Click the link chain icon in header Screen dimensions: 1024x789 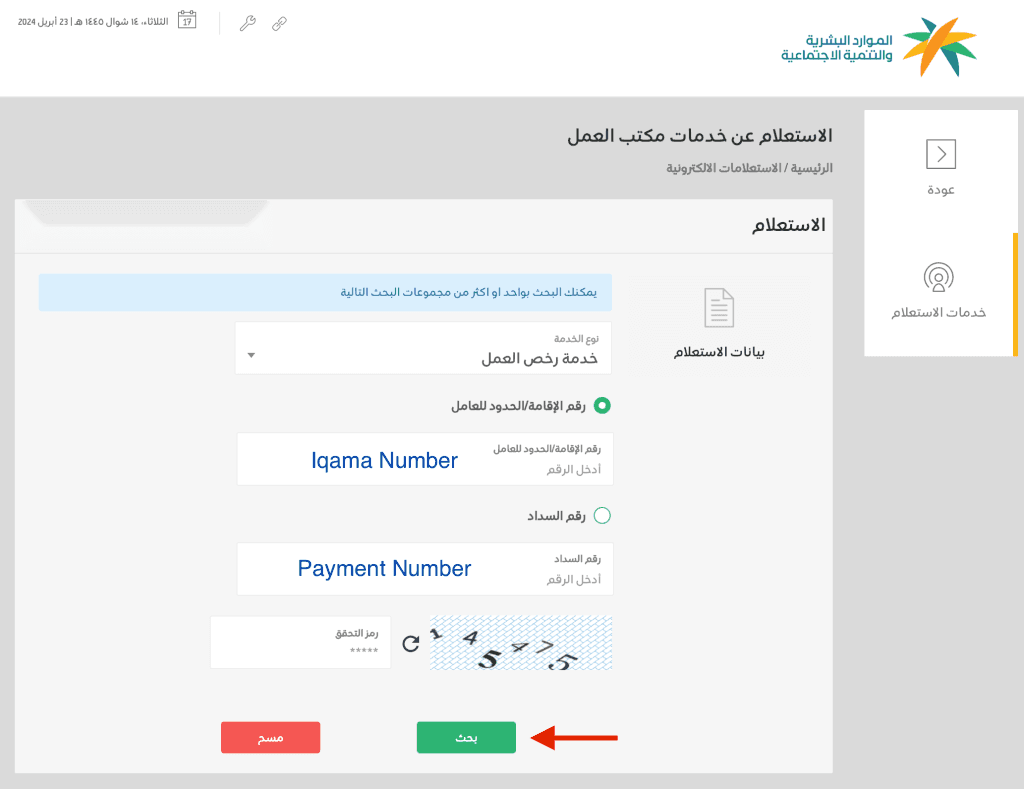280,24
